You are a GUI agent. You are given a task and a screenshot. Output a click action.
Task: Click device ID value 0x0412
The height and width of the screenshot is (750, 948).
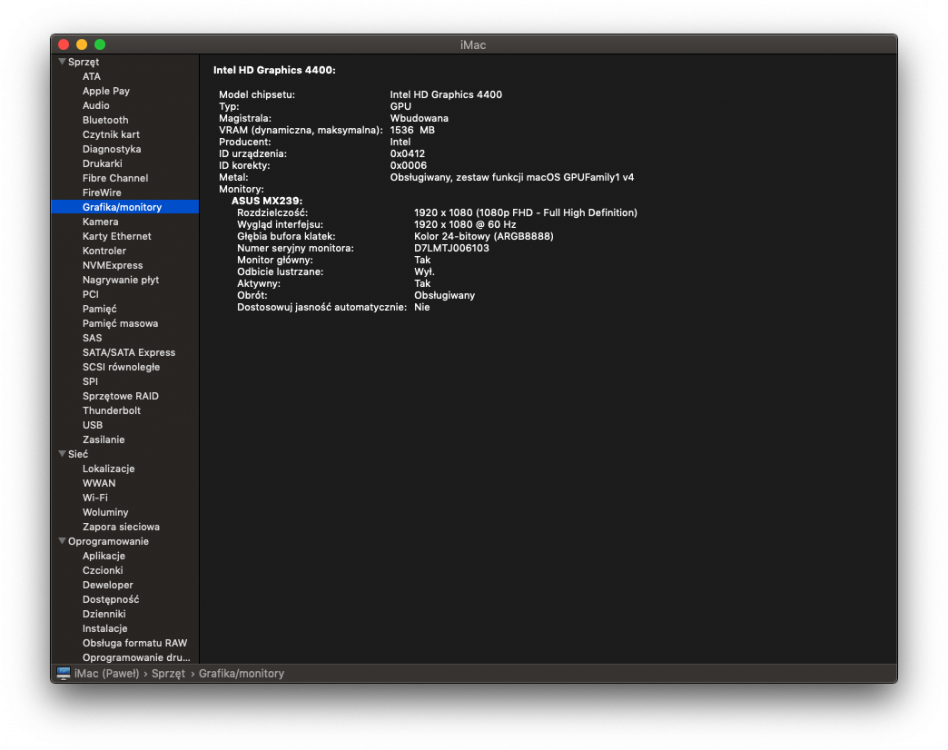click(407, 154)
